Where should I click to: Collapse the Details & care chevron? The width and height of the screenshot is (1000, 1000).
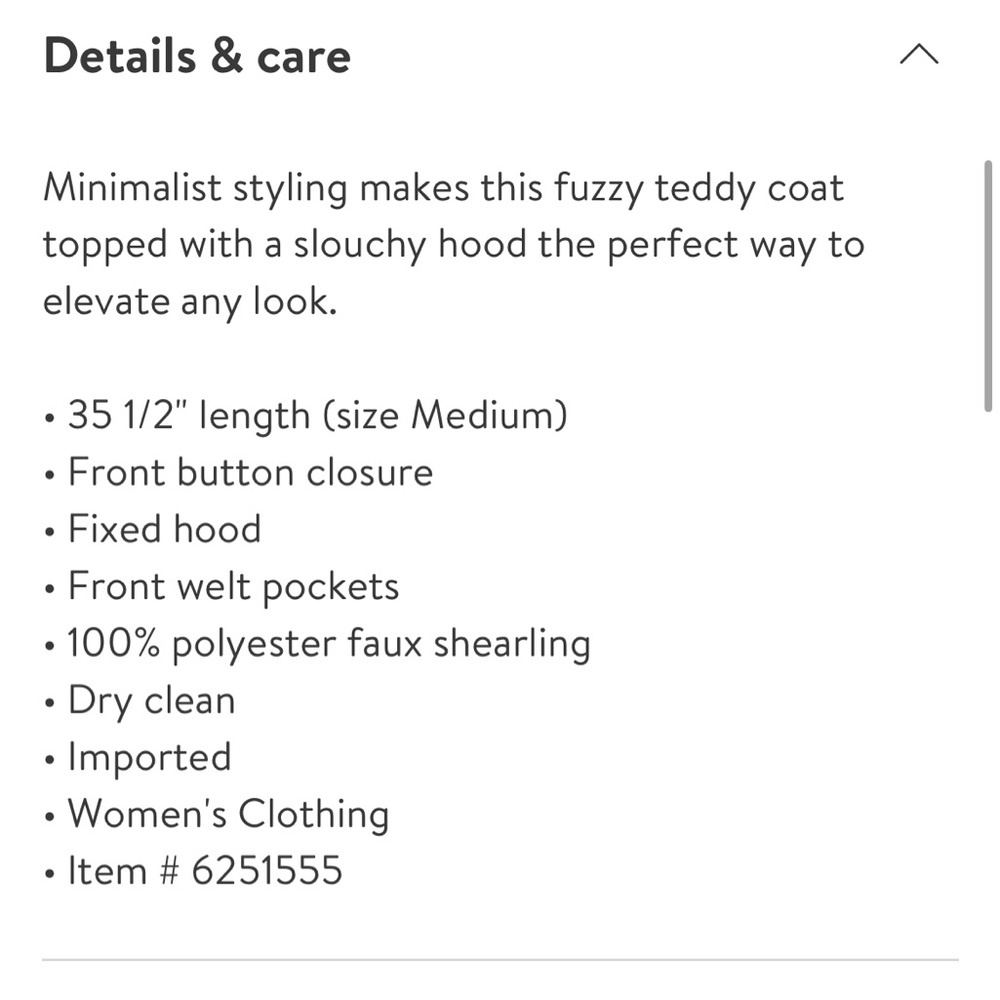[x=918, y=55]
